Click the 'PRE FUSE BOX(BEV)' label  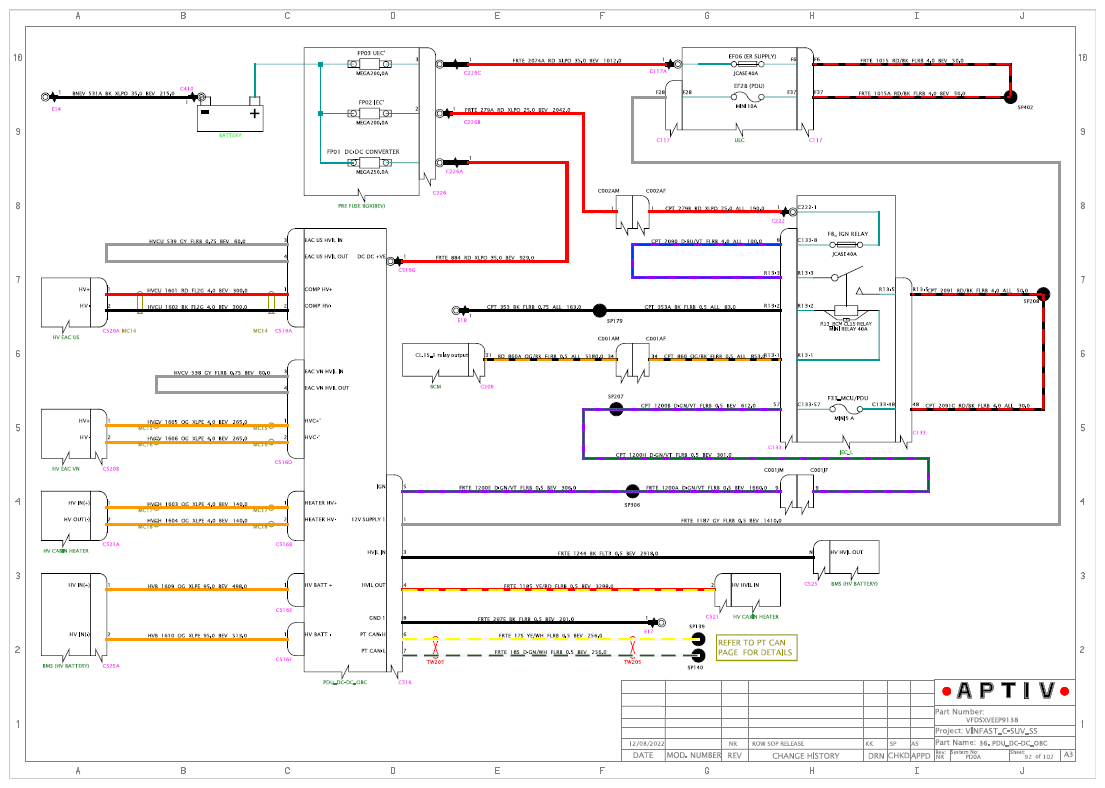[362, 206]
